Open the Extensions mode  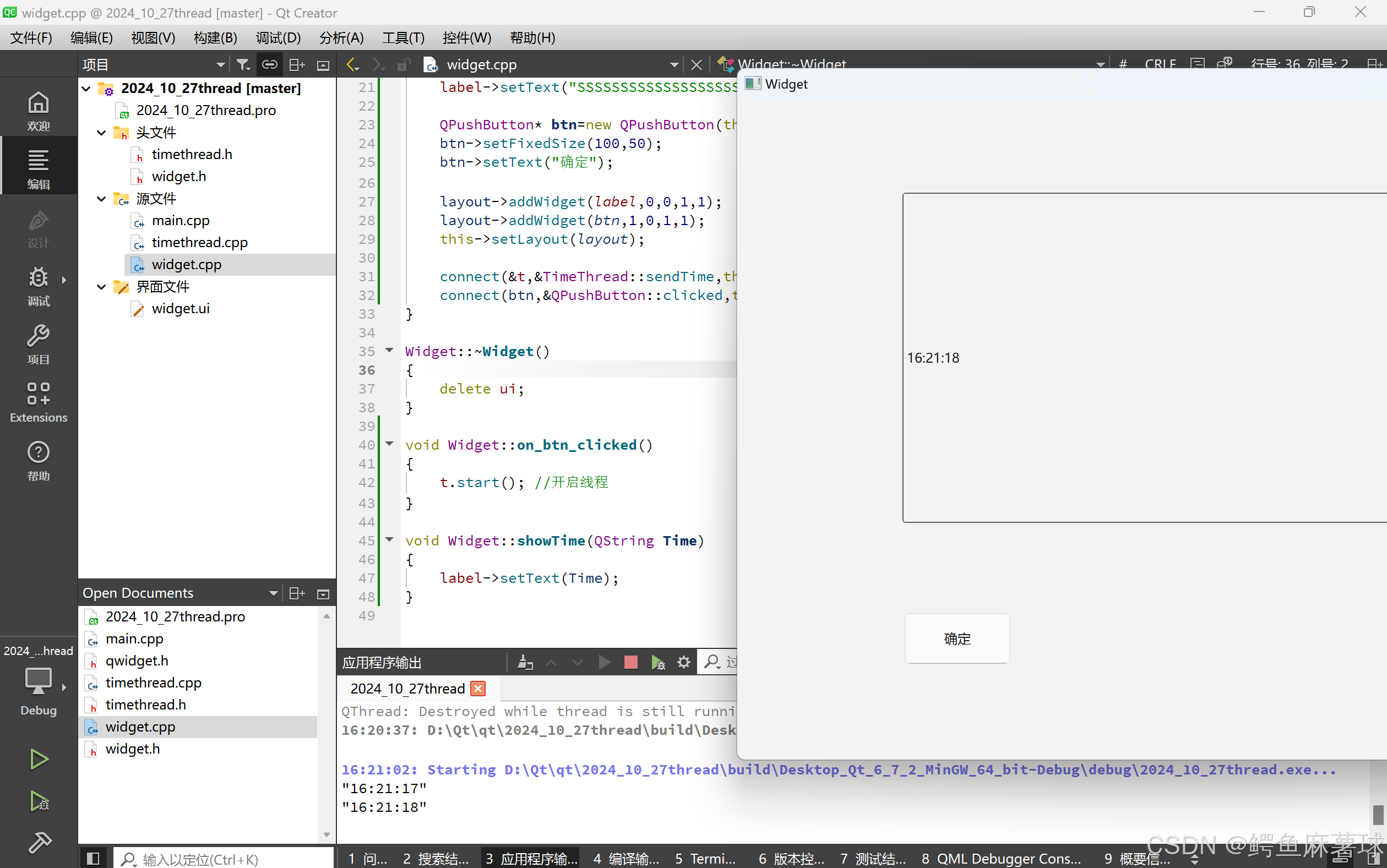(39, 402)
